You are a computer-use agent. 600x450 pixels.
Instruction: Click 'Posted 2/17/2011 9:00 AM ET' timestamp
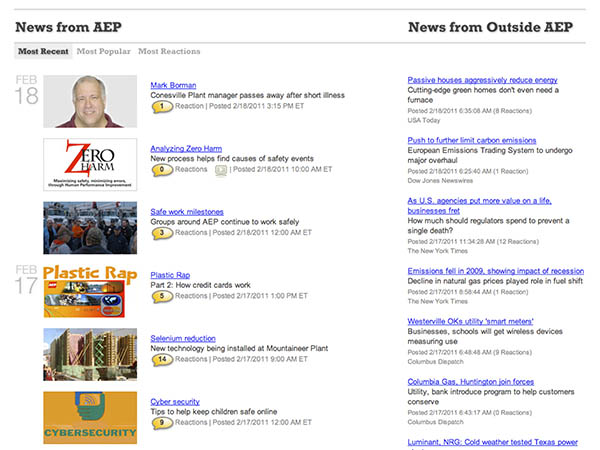[260, 359]
